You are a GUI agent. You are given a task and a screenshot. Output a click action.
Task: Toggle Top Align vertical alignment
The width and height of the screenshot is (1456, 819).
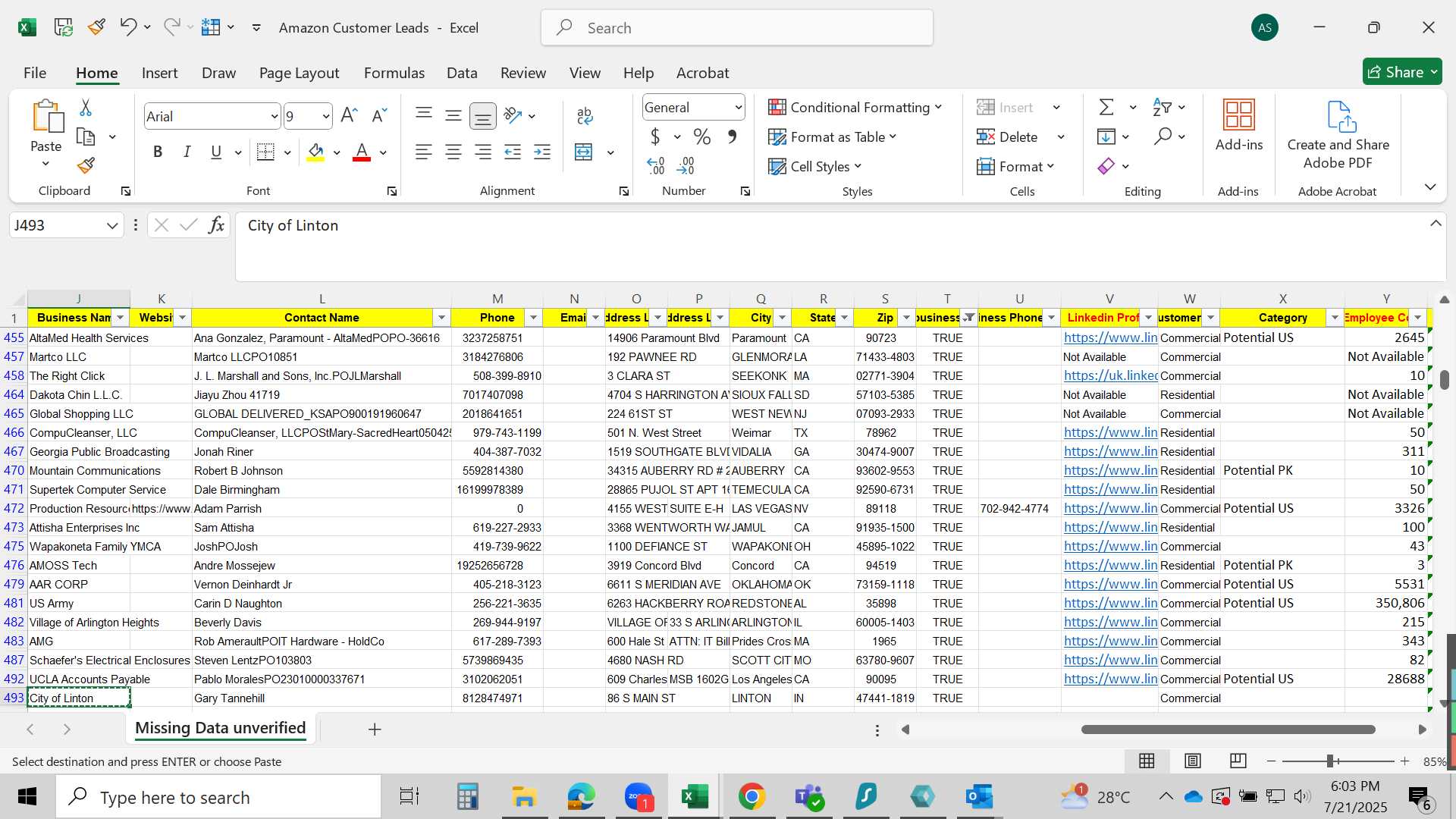[424, 115]
